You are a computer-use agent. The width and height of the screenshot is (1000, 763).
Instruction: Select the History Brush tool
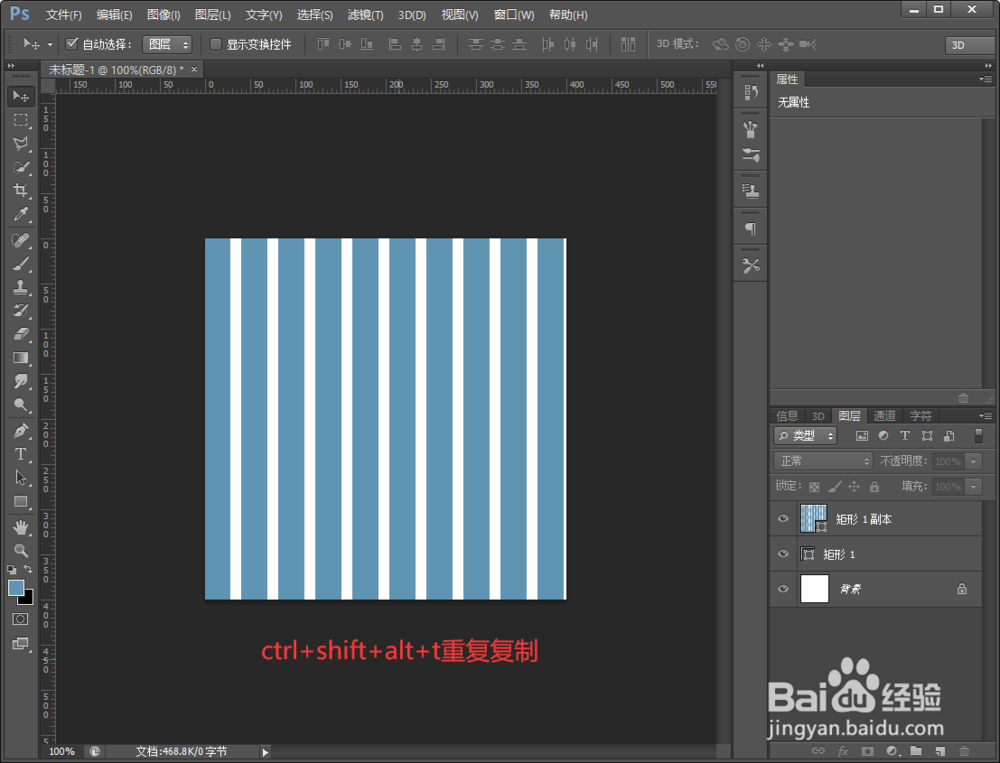pos(20,311)
